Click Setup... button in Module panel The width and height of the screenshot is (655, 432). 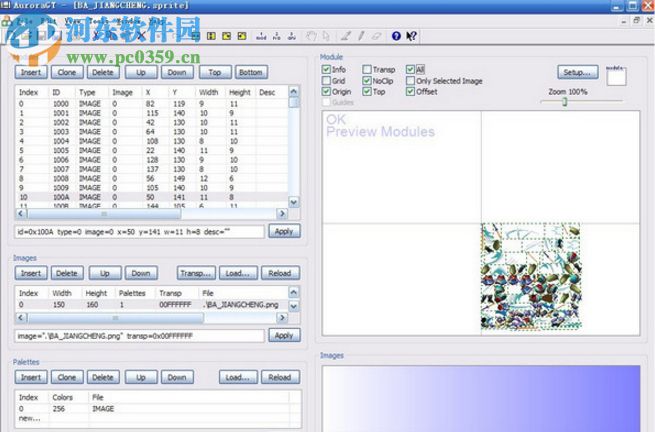[x=578, y=72]
